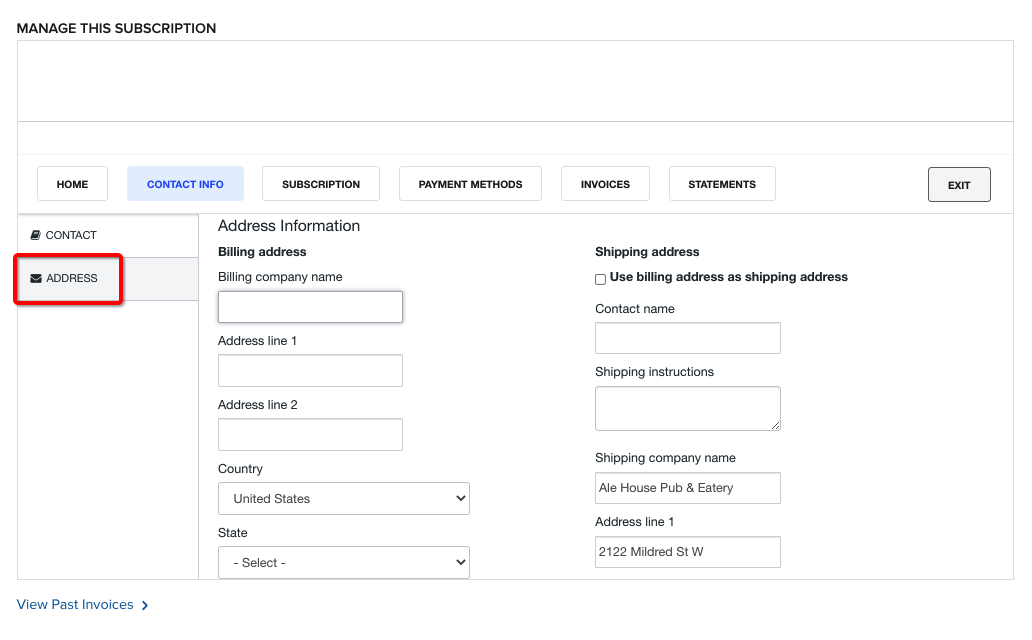Click the book icon beside CONTACT
The width and height of the screenshot is (1032, 640).
[x=36, y=235]
